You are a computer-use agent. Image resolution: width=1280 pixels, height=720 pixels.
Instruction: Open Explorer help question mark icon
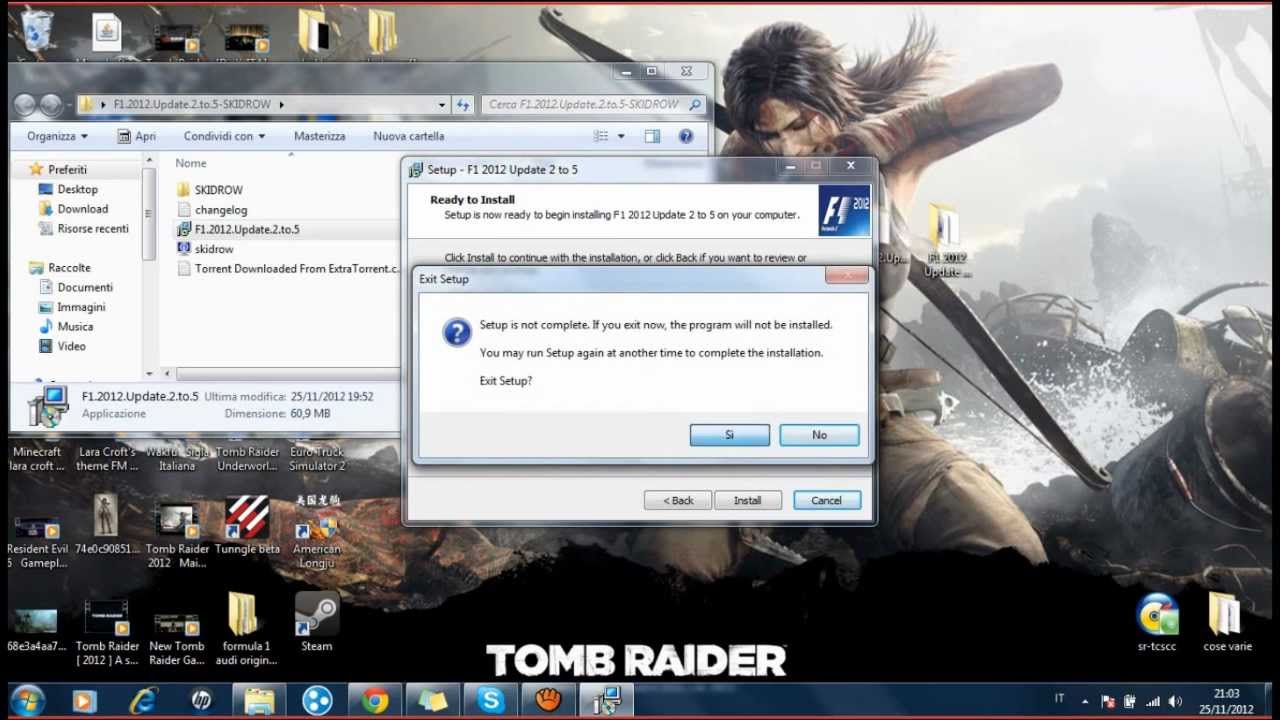click(x=686, y=136)
